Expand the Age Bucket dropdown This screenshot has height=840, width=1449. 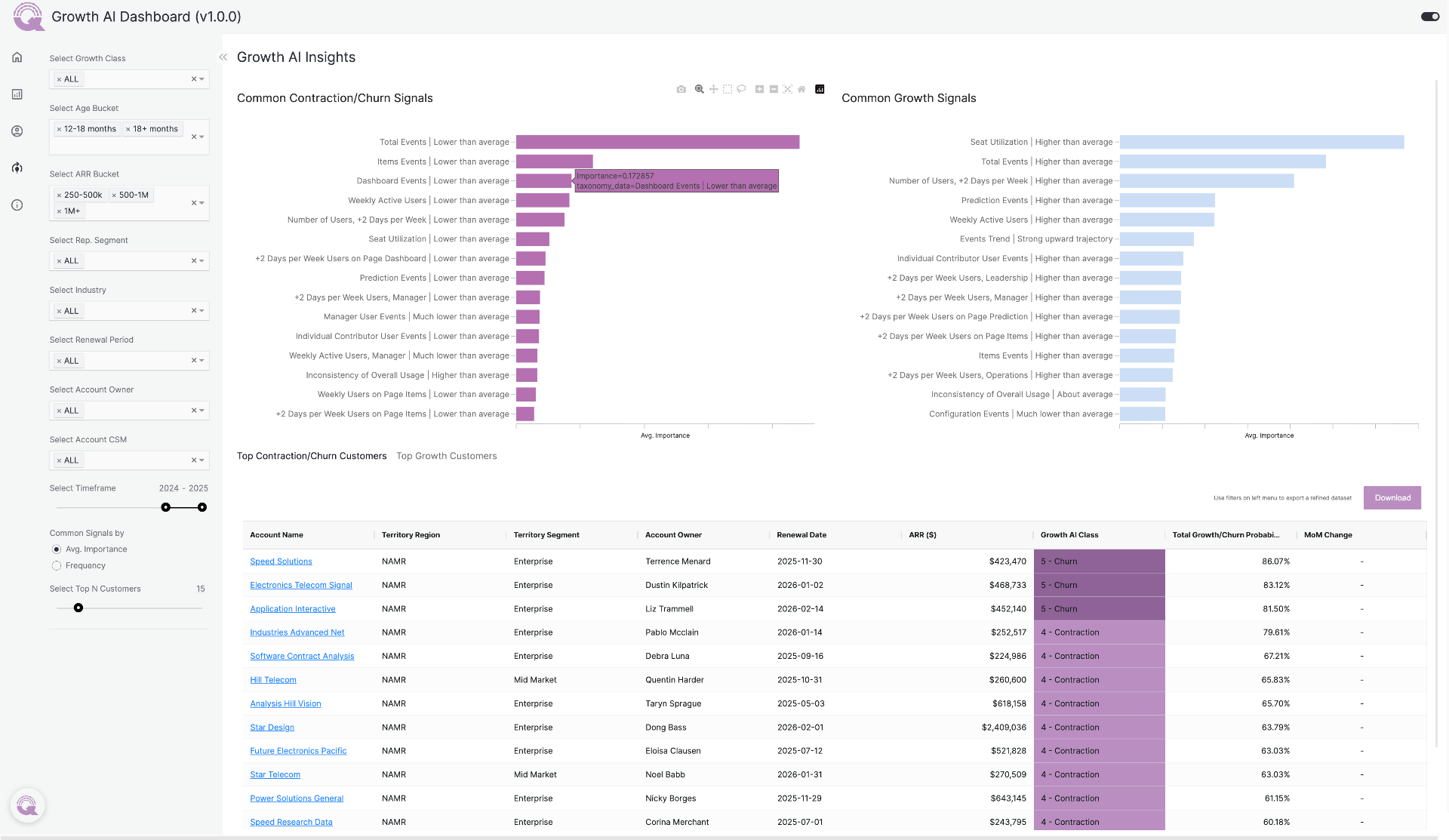click(202, 137)
